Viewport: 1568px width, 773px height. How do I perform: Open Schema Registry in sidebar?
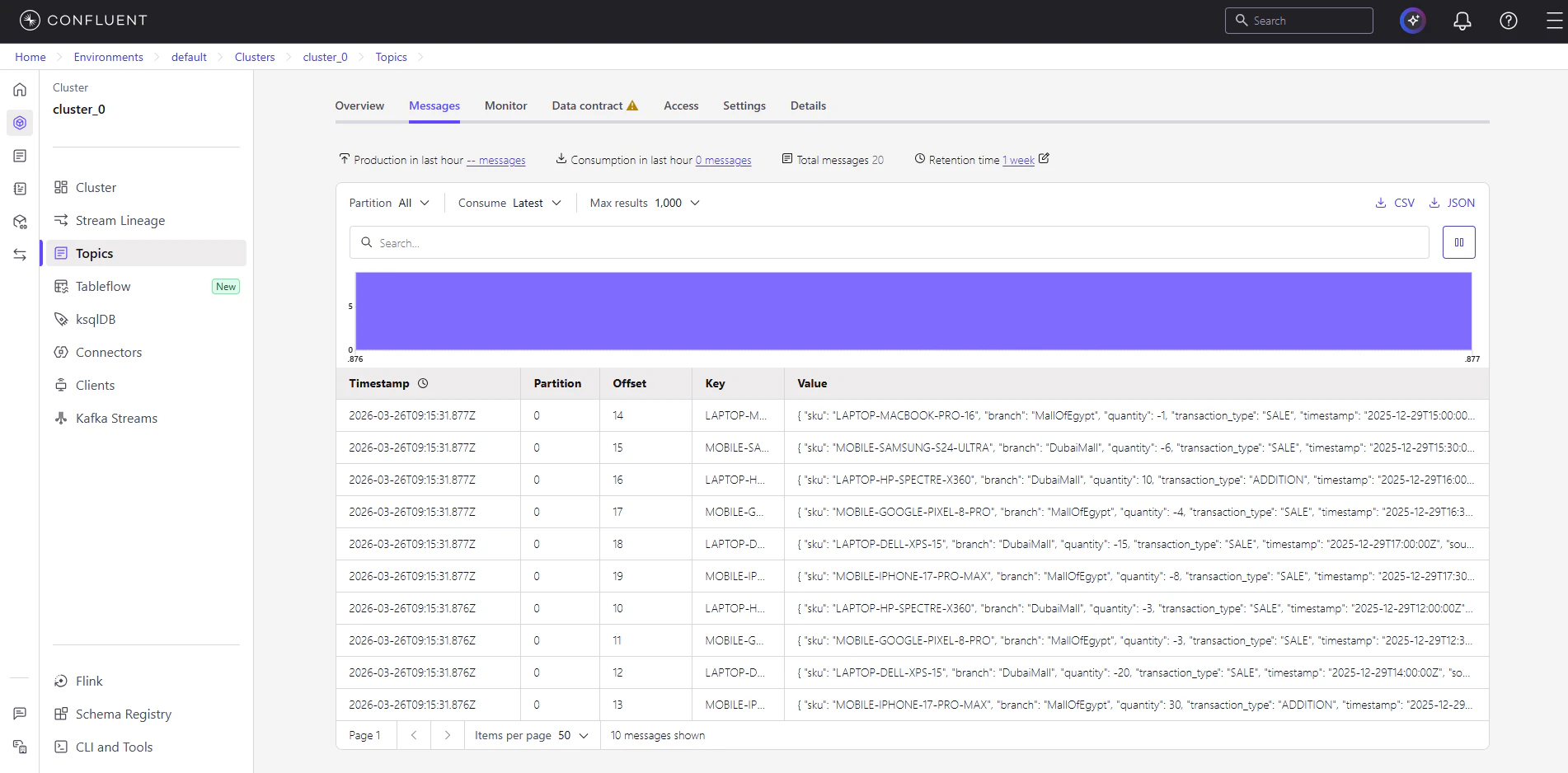point(146,714)
